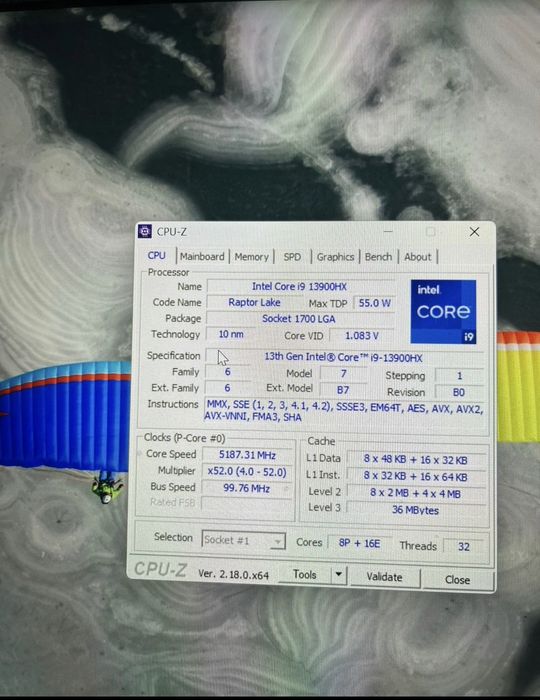This screenshot has width=540, height=700.
Task: Open the Tools dropdown arrow
Action: 339,575
